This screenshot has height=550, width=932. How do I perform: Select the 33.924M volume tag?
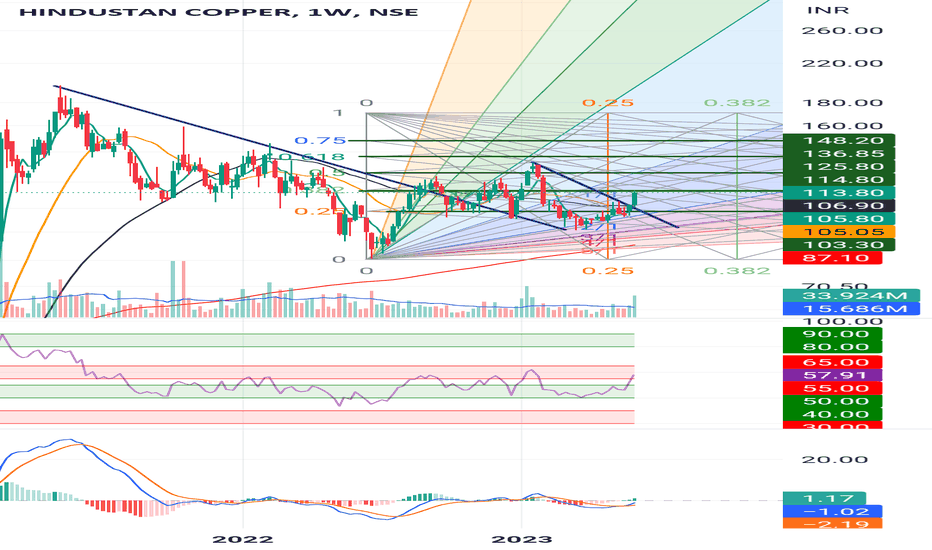[851, 296]
